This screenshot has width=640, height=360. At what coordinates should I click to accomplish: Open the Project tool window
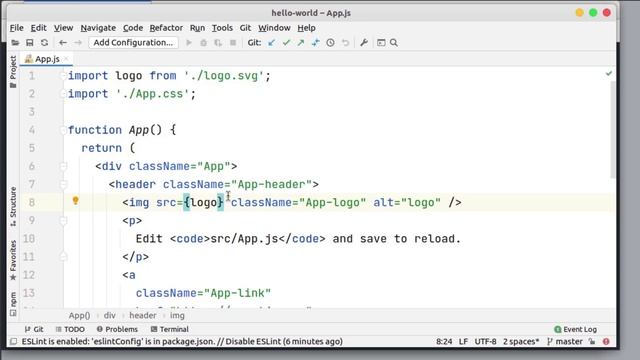tap(13, 71)
